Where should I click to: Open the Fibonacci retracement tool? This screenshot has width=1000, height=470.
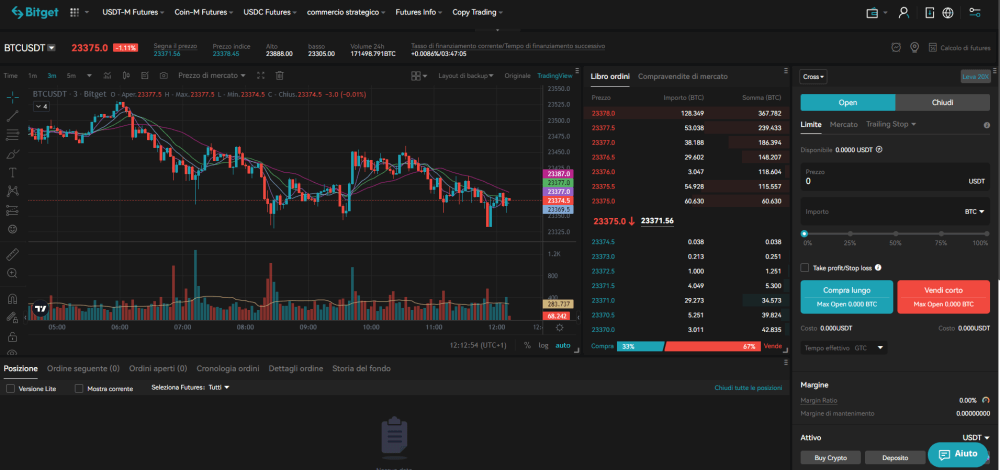click(x=12, y=135)
